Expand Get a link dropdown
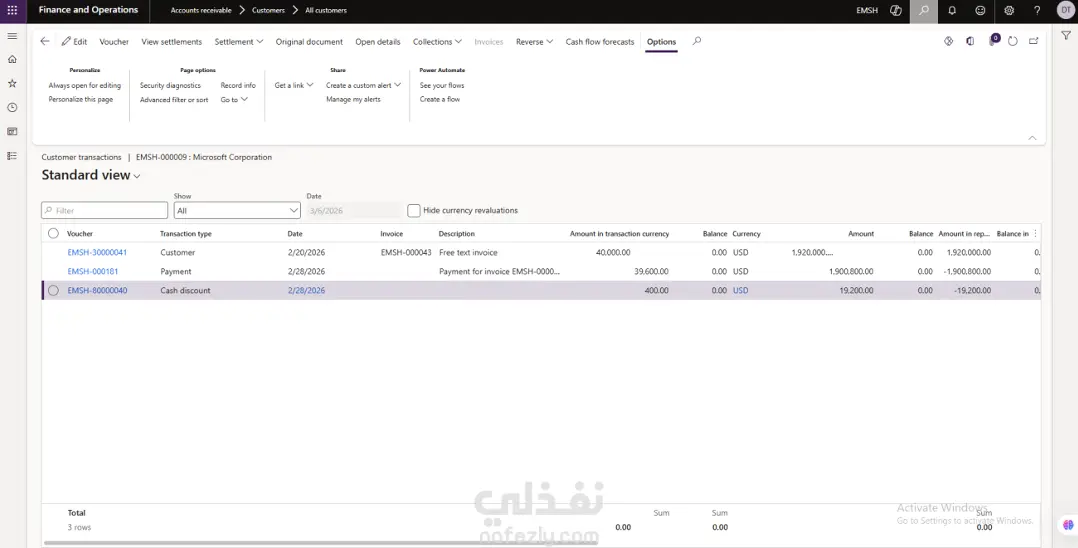Image resolution: width=1078 pixels, height=548 pixels. (x=294, y=85)
